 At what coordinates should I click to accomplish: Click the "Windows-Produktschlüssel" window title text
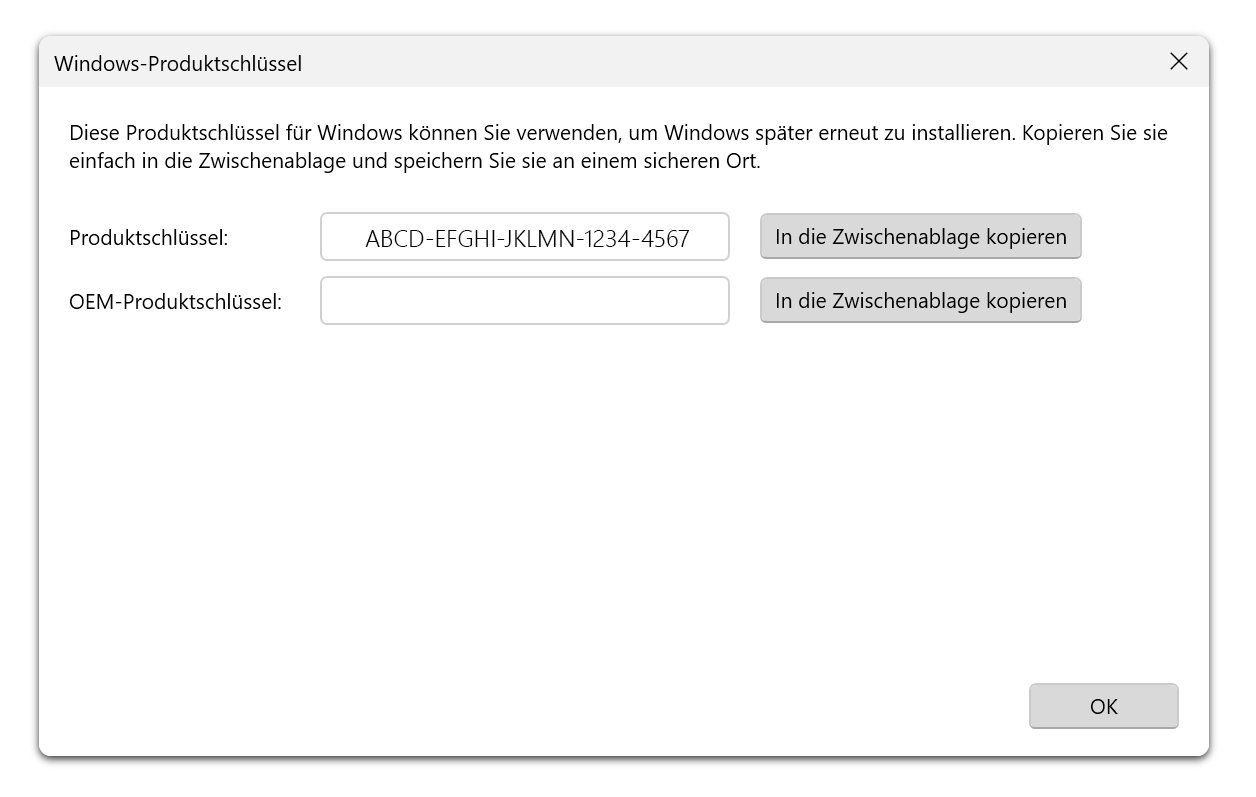pyautogui.click(x=178, y=64)
